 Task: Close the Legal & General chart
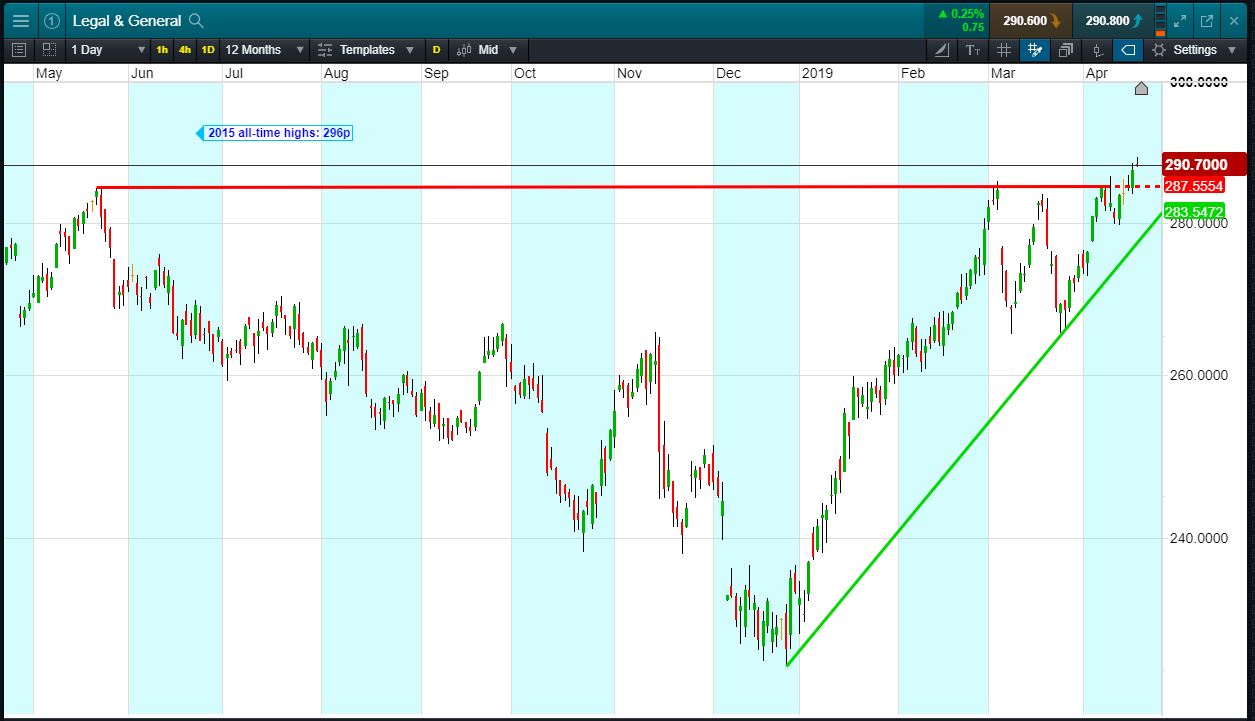pyautogui.click(x=1234, y=20)
